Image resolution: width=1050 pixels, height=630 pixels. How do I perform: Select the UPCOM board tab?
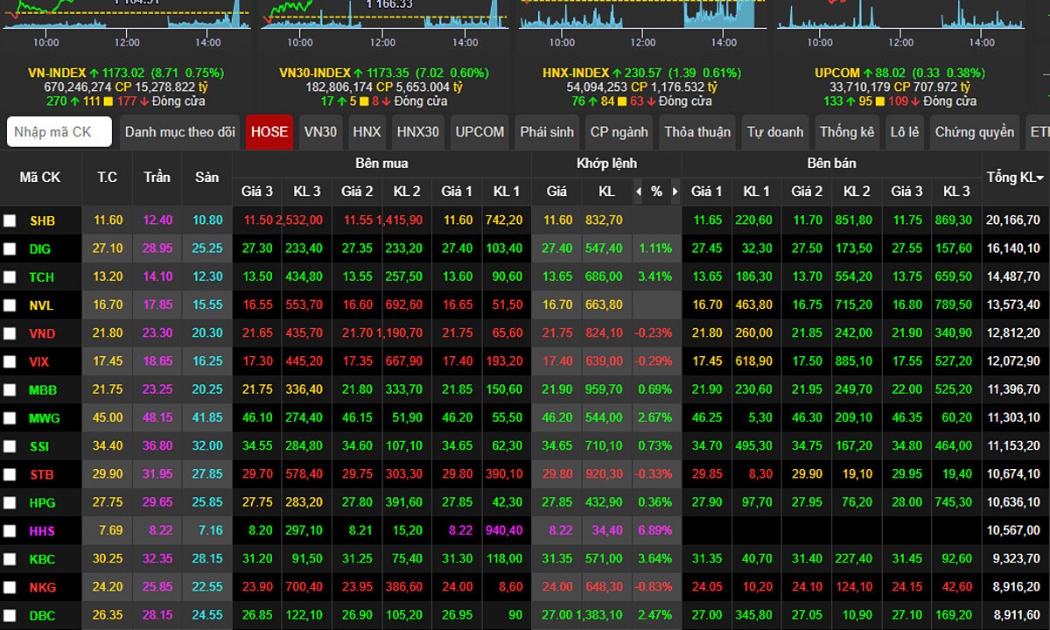coord(480,132)
